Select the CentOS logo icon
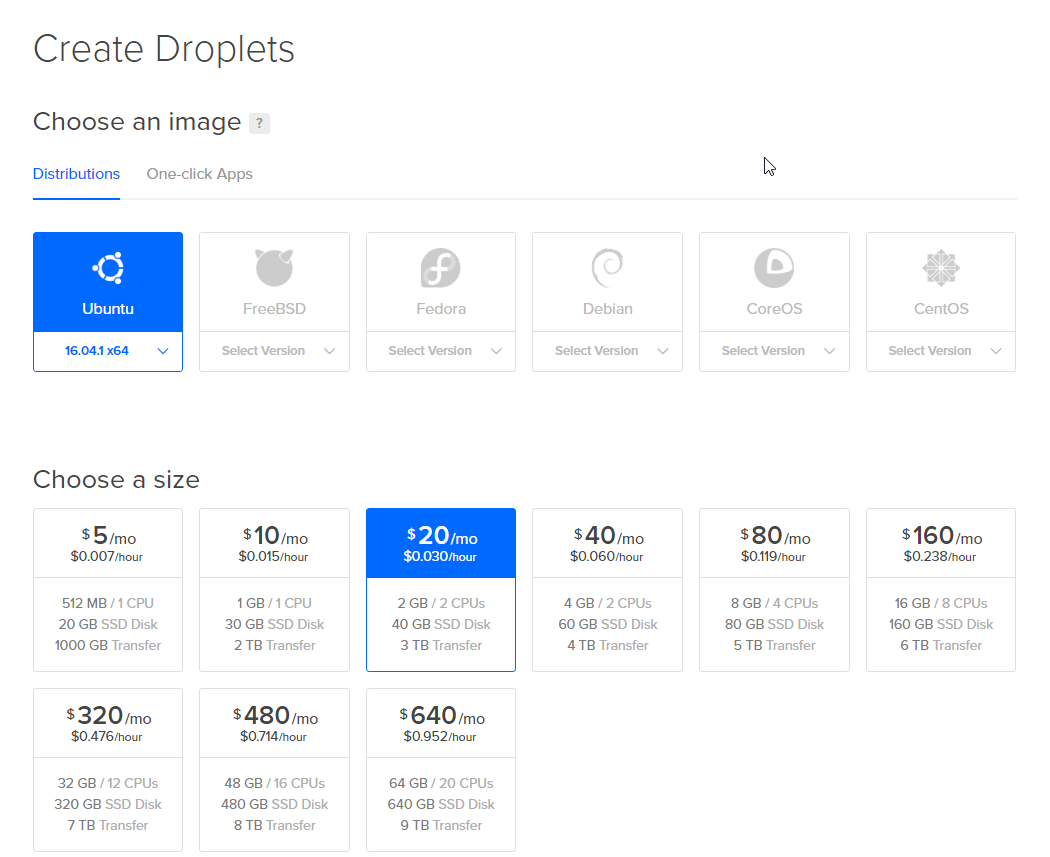 click(941, 268)
